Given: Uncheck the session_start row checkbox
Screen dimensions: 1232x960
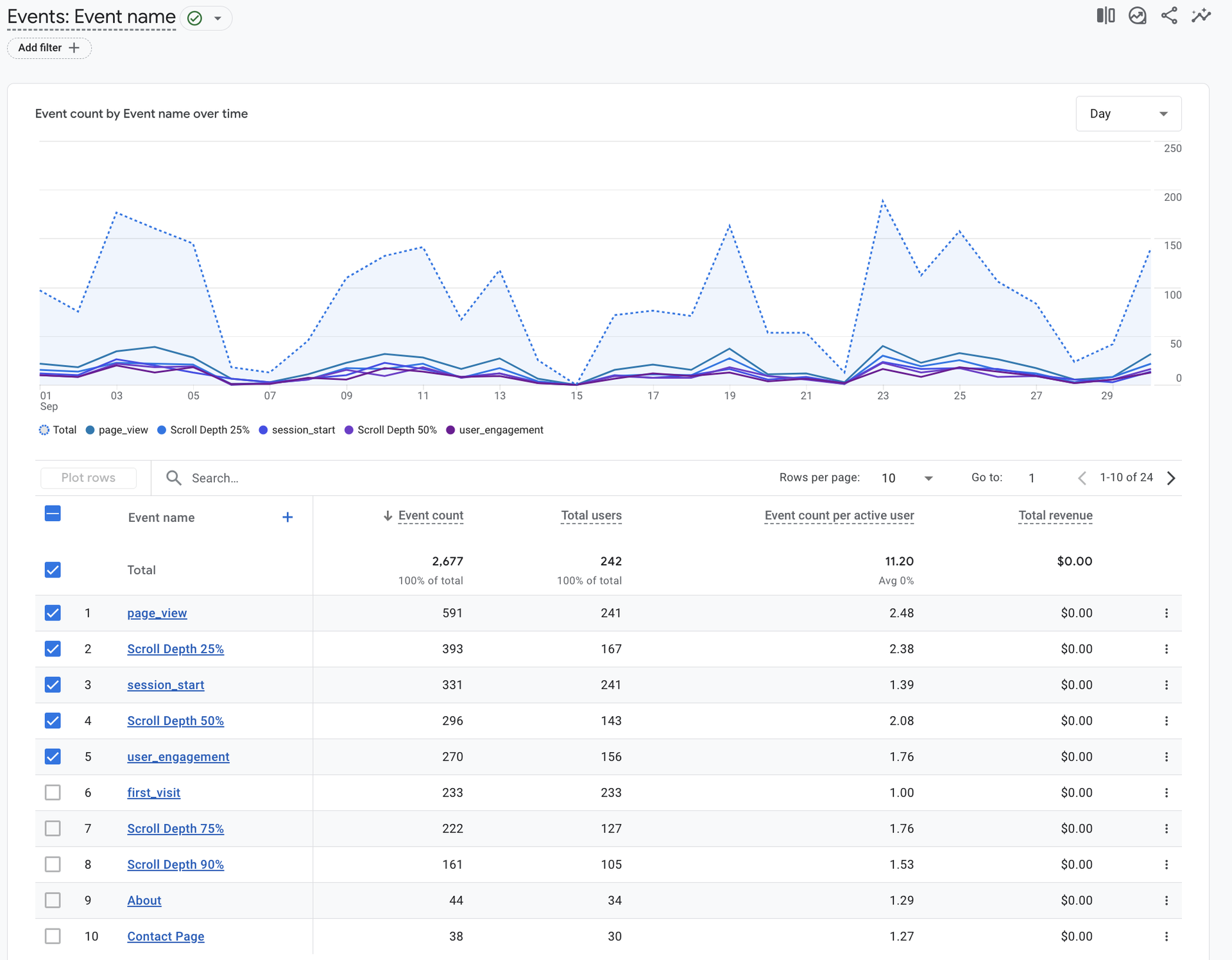Looking at the screenshot, I should tap(53, 685).
